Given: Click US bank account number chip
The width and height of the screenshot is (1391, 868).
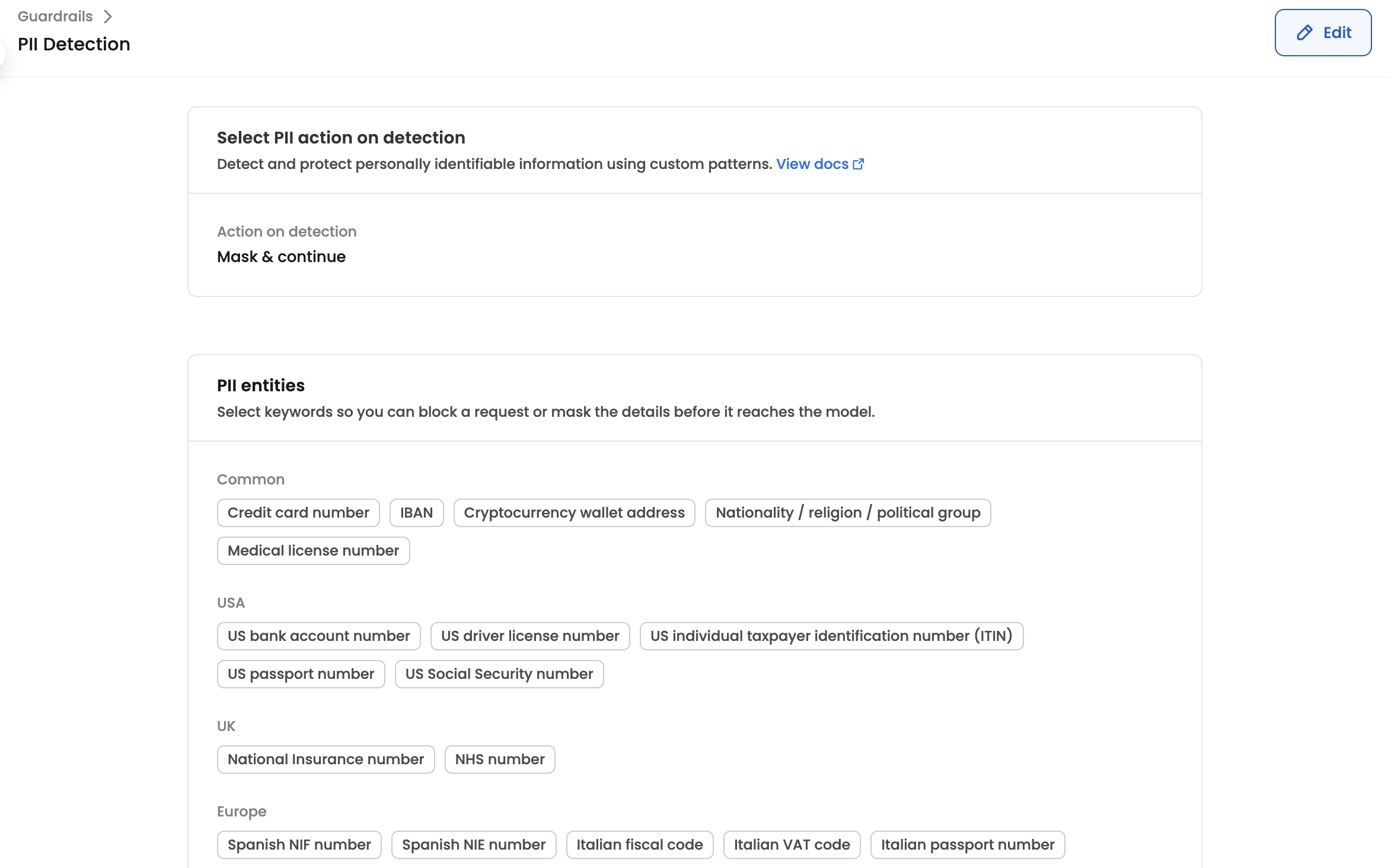Looking at the screenshot, I should click(x=318, y=636).
